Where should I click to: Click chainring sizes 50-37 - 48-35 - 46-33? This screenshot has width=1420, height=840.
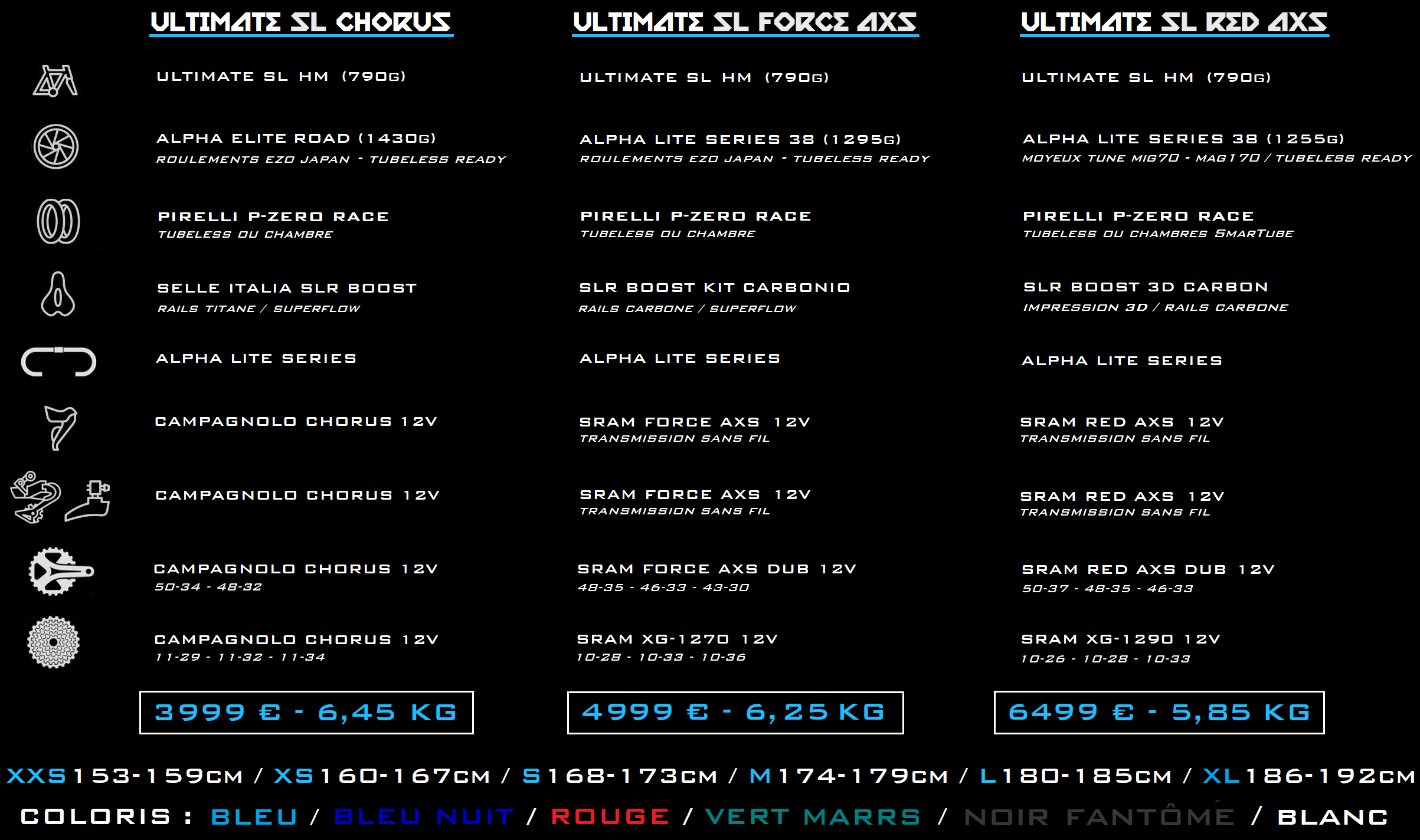click(x=1108, y=589)
